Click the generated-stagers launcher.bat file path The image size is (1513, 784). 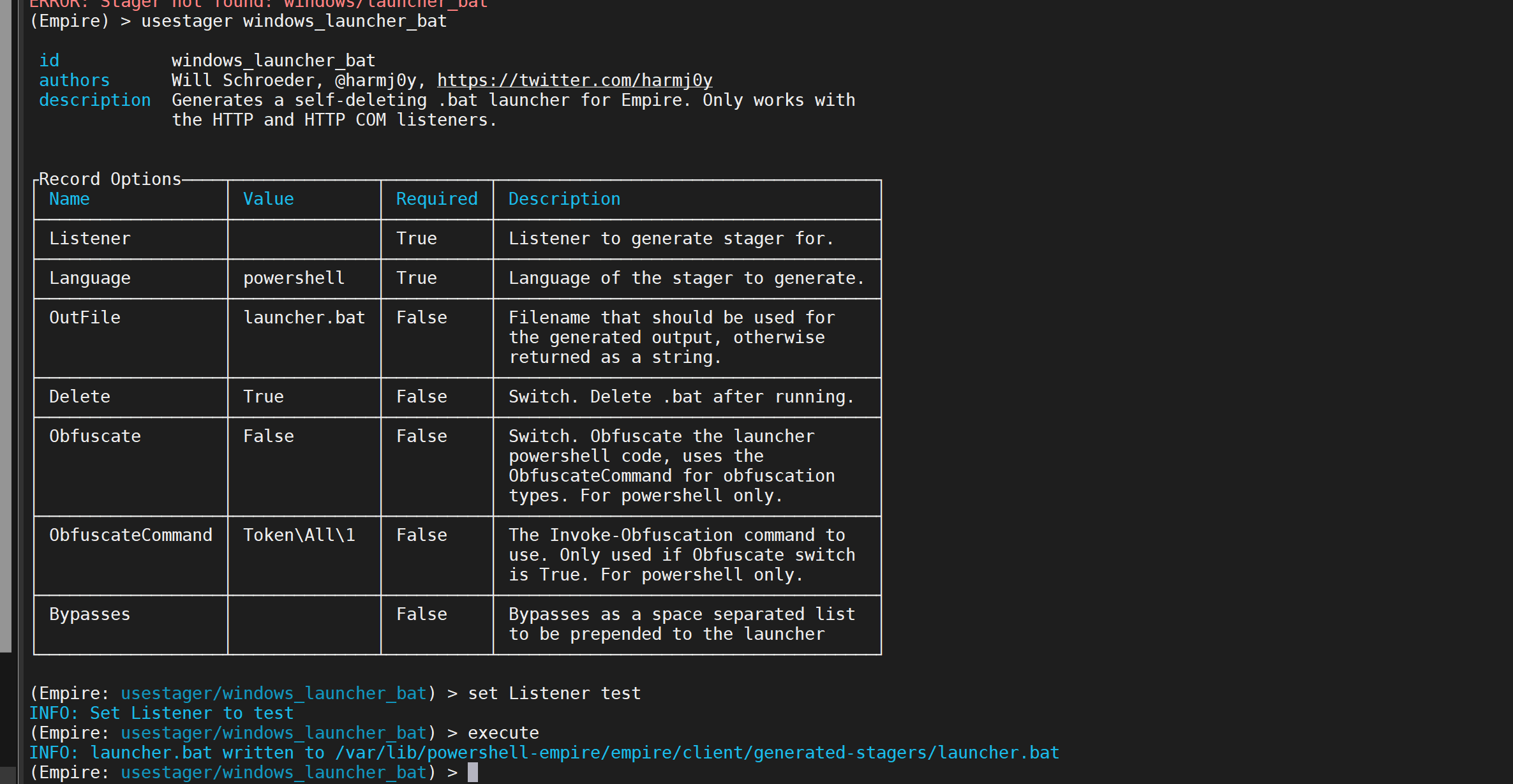click(x=697, y=753)
